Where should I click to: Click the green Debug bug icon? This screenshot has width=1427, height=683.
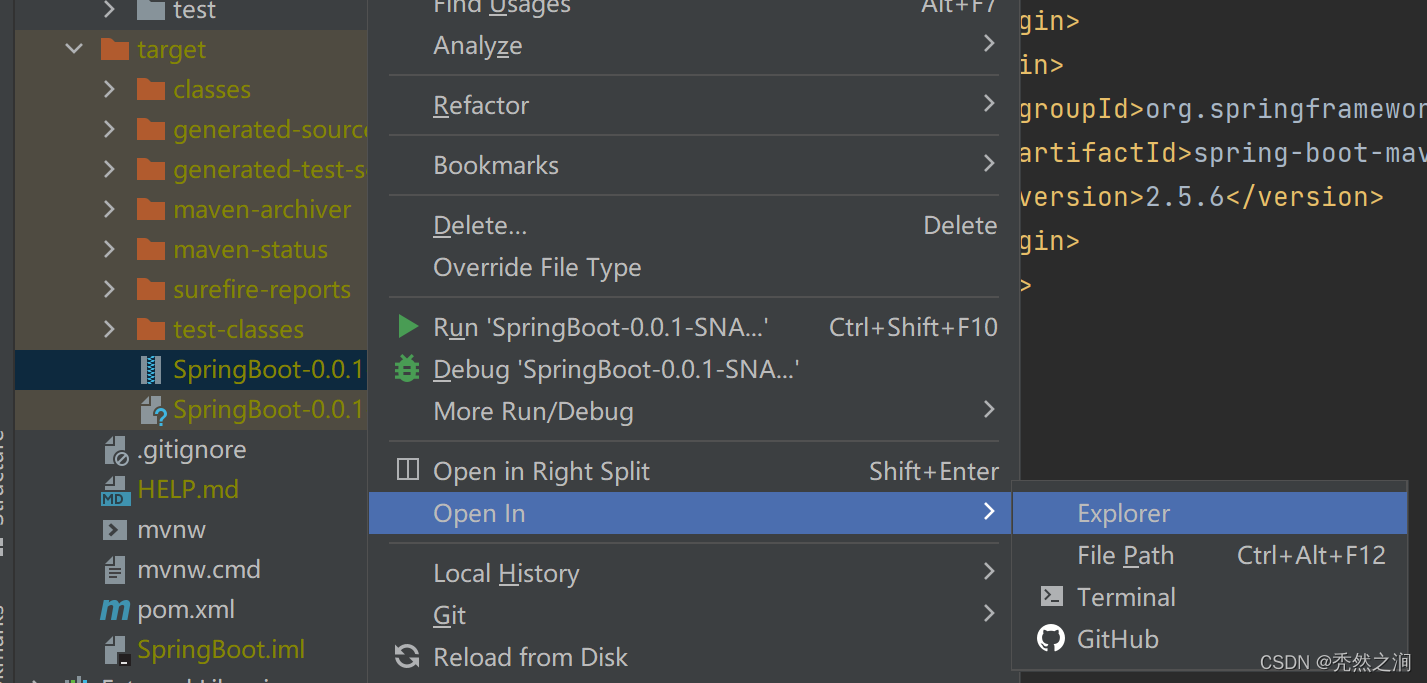click(407, 369)
